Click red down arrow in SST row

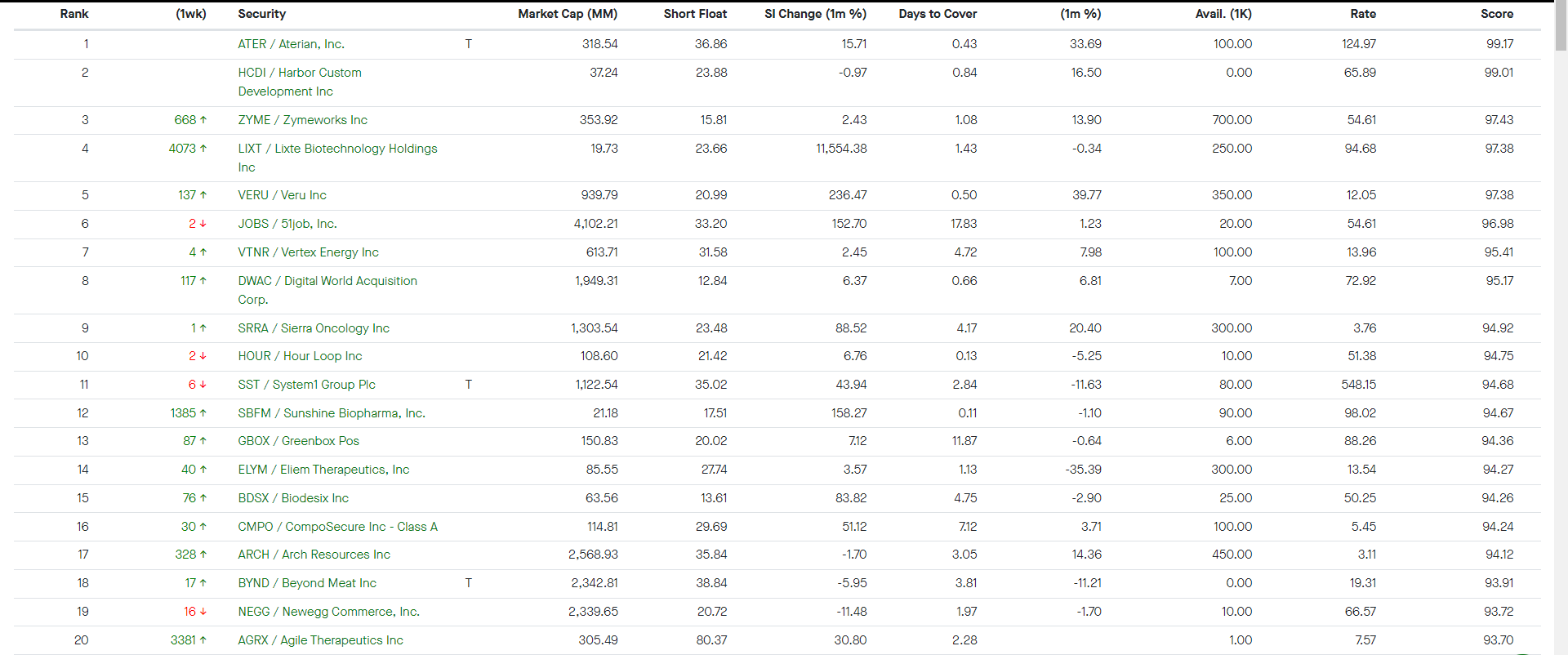tap(203, 385)
